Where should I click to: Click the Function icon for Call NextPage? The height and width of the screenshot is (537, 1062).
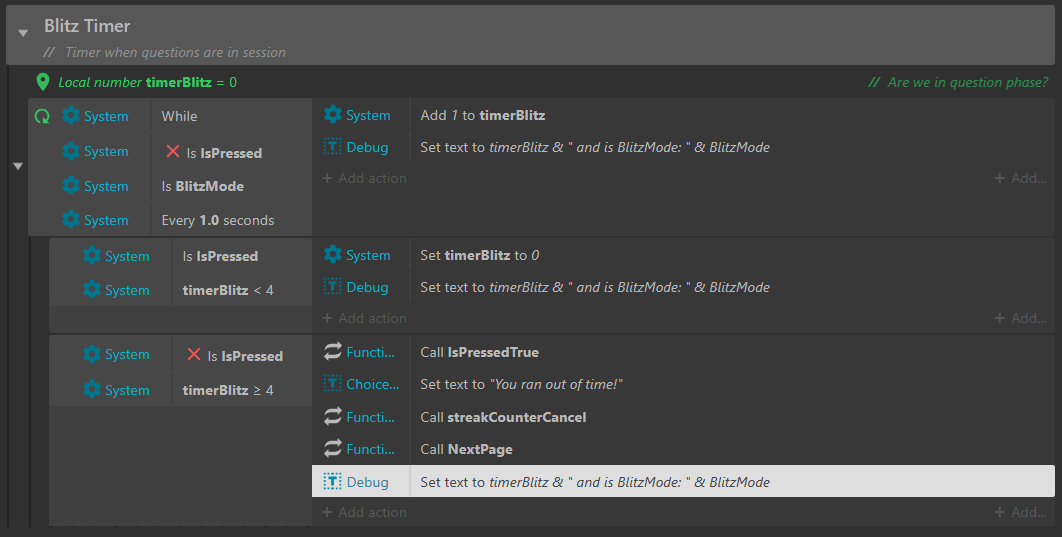[333, 448]
